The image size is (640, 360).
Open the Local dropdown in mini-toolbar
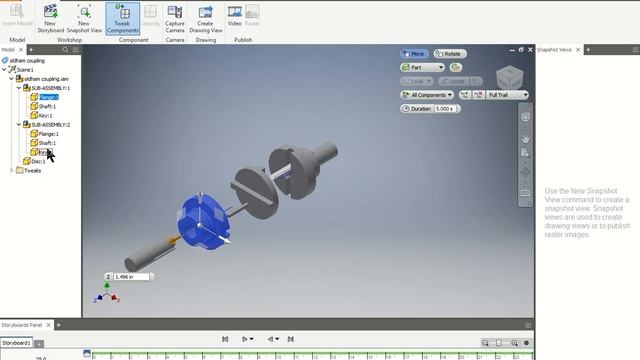point(416,81)
